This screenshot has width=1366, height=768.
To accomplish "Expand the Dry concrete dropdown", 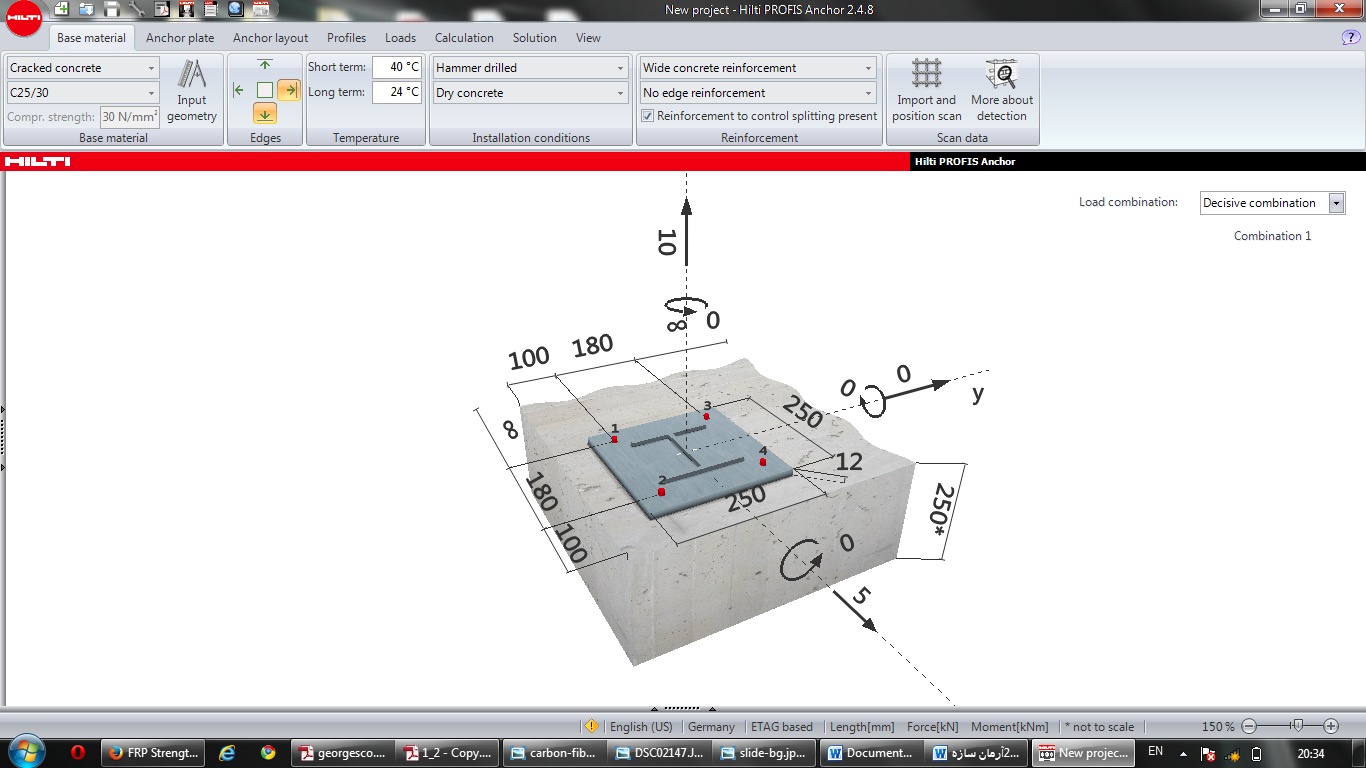I will [x=620, y=93].
